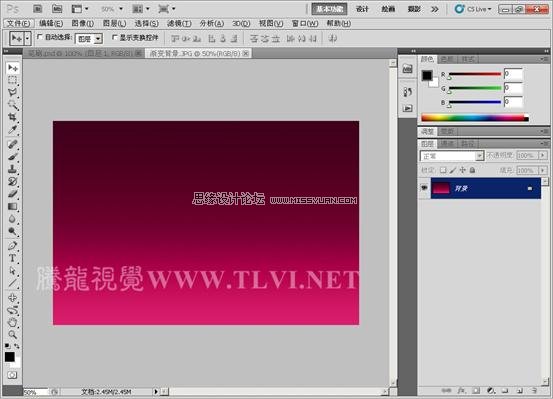553x399 pixels.
Task: Select the 3D Object Rotate tool
Action: 13,297
